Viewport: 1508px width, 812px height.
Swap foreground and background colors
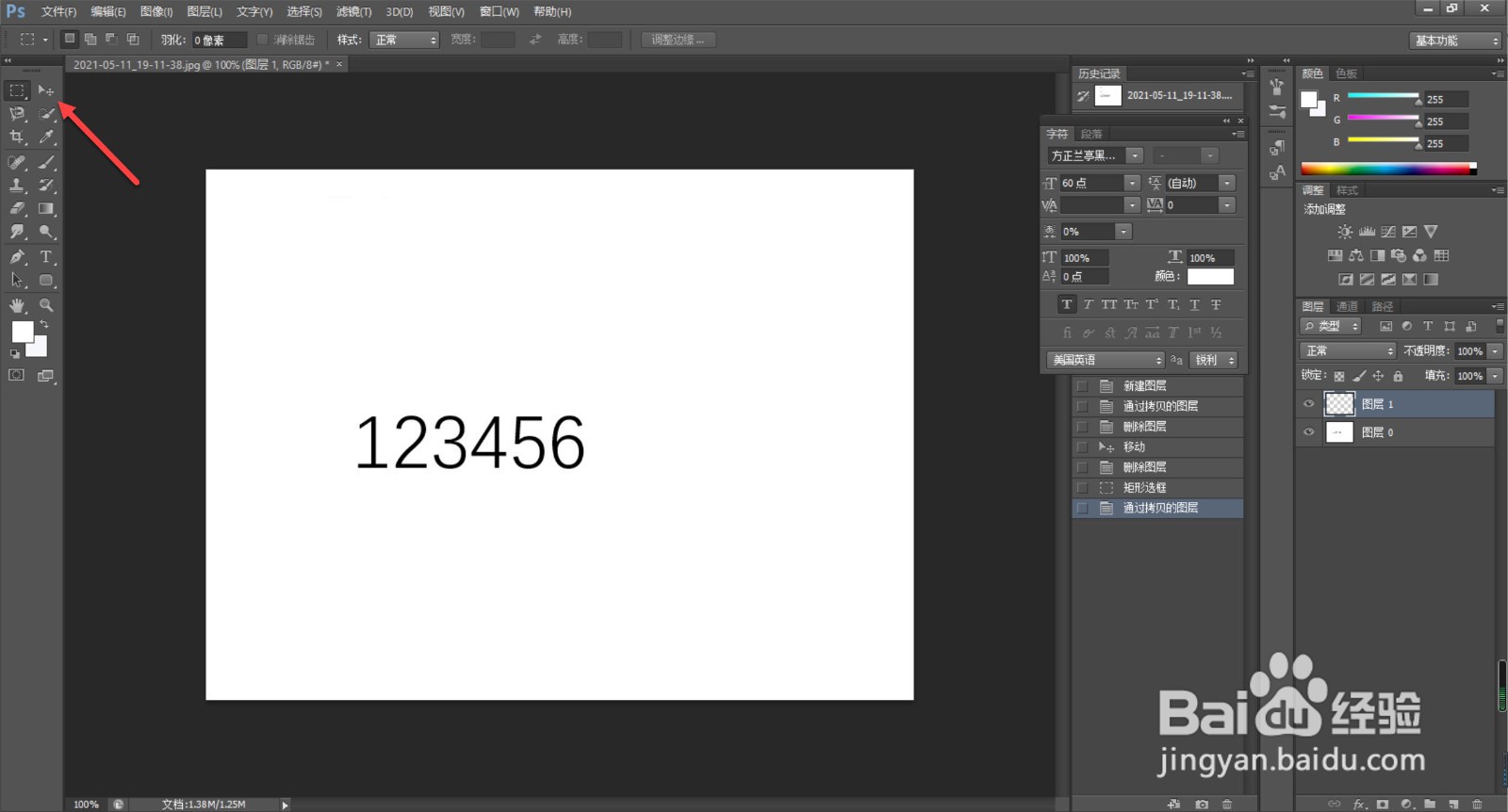[x=44, y=324]
